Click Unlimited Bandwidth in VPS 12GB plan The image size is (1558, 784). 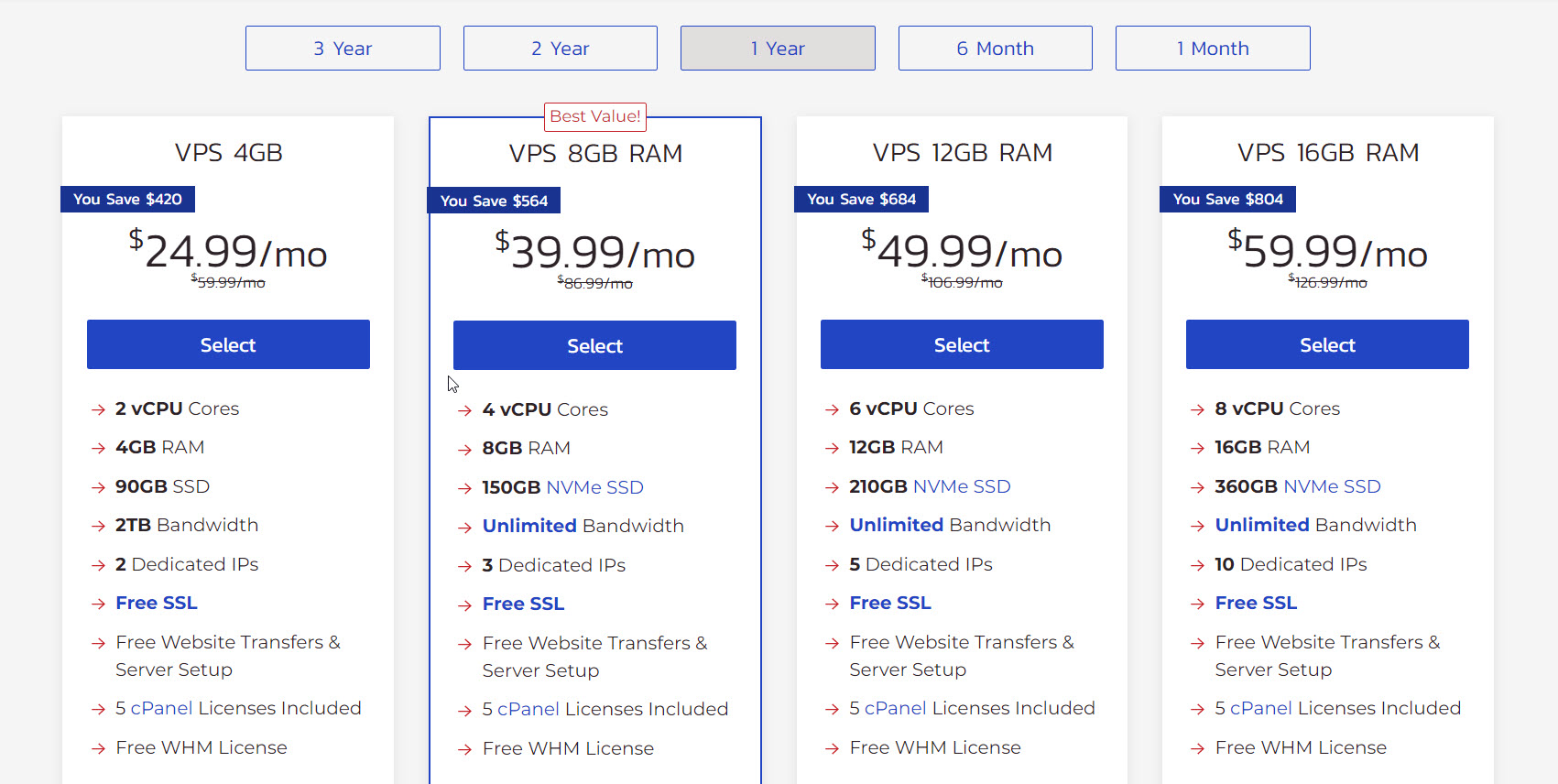coord(896,525)
